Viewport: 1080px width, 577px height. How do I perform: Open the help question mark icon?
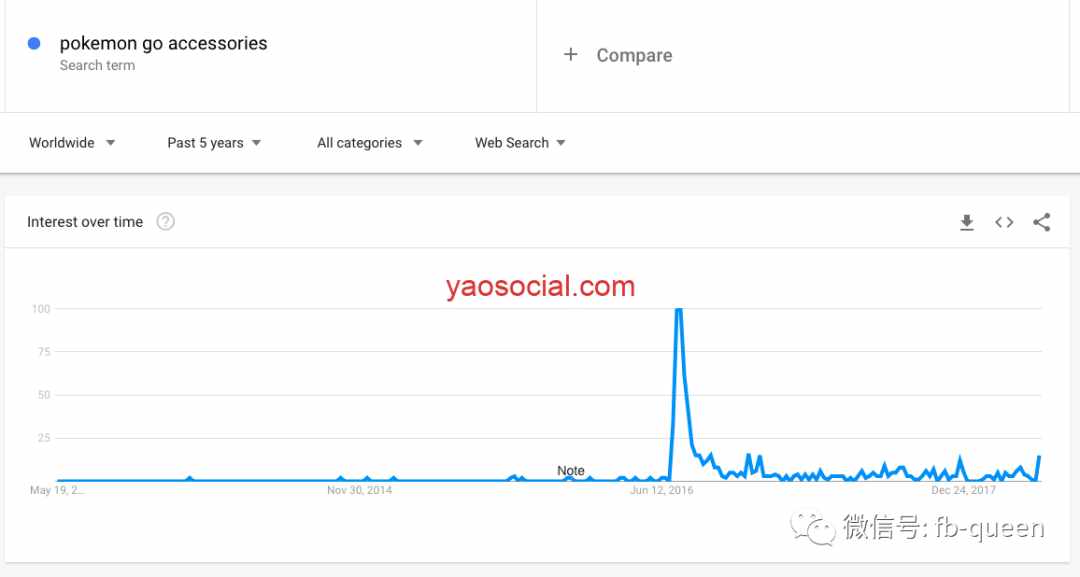(x=165, y=222)
